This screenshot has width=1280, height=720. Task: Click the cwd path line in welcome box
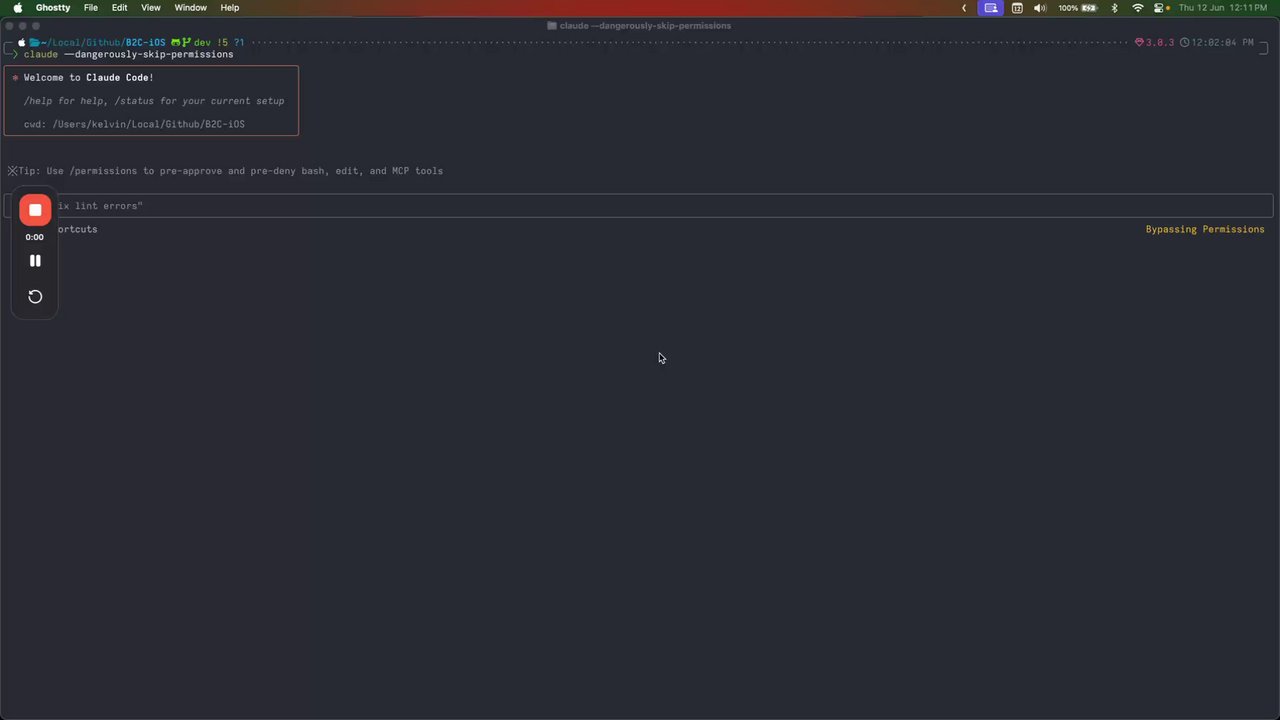click(x=134, y=125)
